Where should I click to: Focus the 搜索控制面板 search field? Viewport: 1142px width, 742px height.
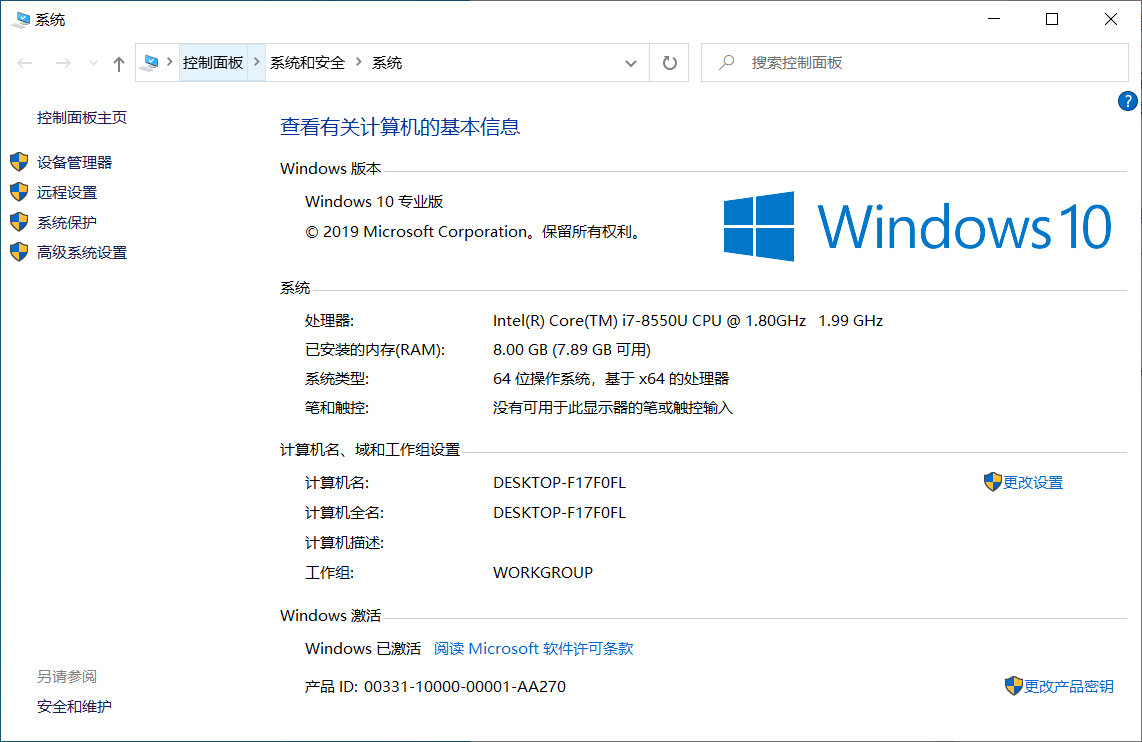click(915, 63)
